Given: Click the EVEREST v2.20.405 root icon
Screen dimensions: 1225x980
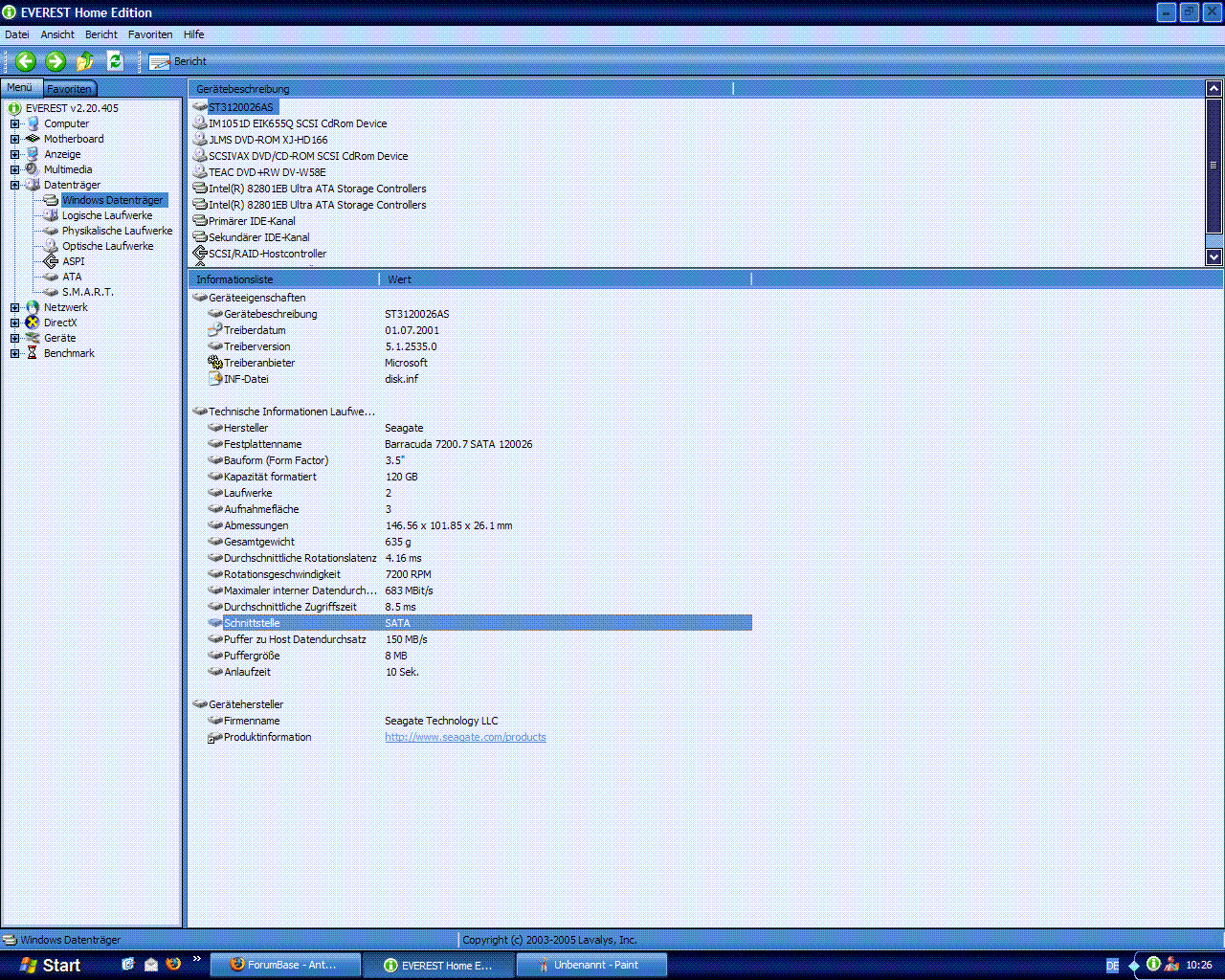Looking at the screenshot, I should point(14,108).
